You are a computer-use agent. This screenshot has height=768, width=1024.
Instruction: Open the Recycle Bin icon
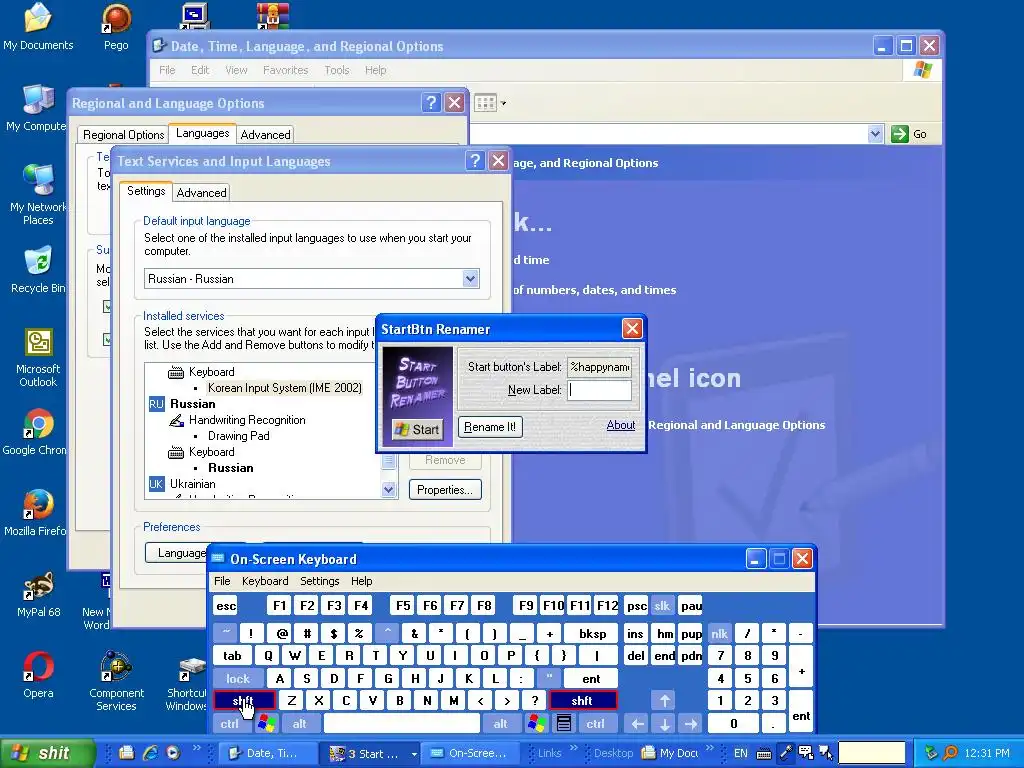click(38, 270)
